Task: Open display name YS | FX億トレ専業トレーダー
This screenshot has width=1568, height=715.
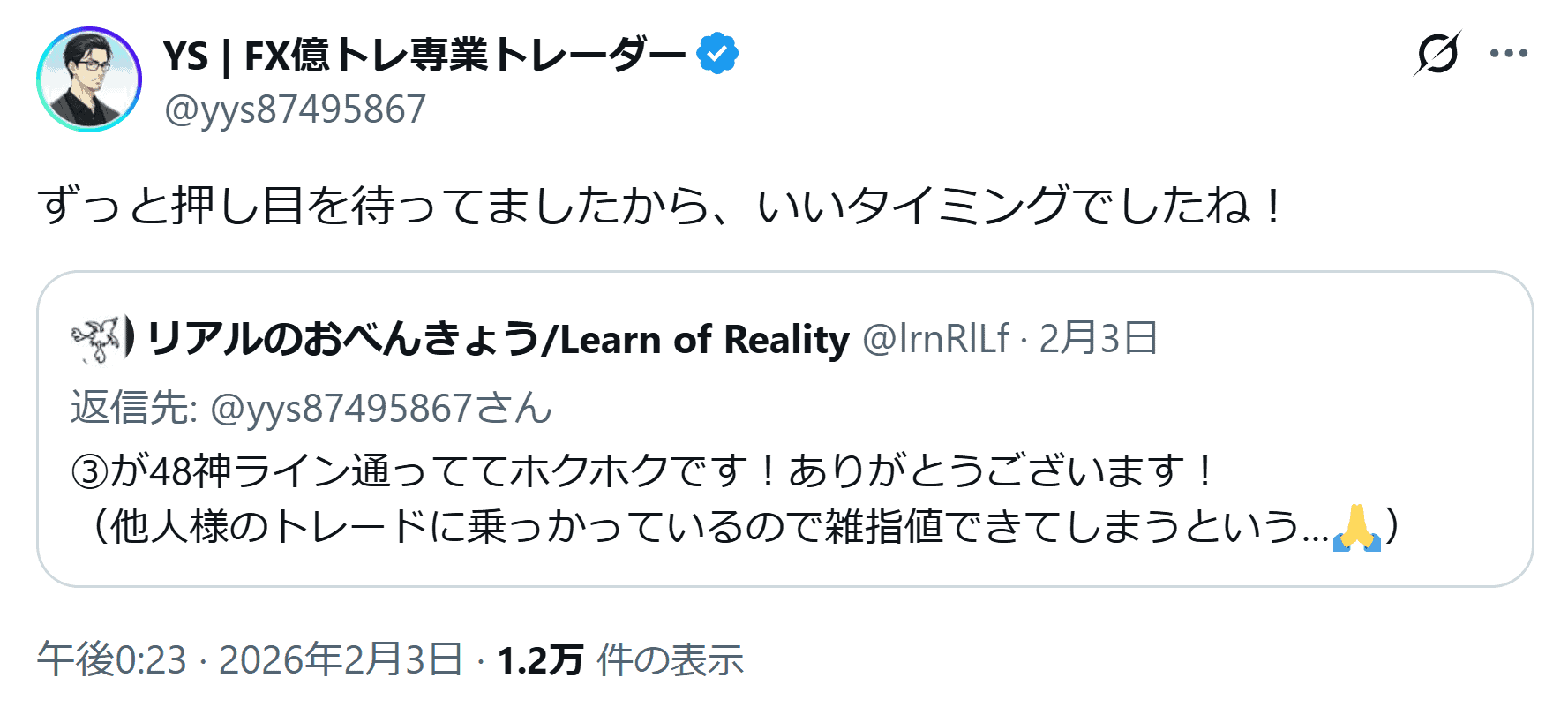Action: coord(424,56)
